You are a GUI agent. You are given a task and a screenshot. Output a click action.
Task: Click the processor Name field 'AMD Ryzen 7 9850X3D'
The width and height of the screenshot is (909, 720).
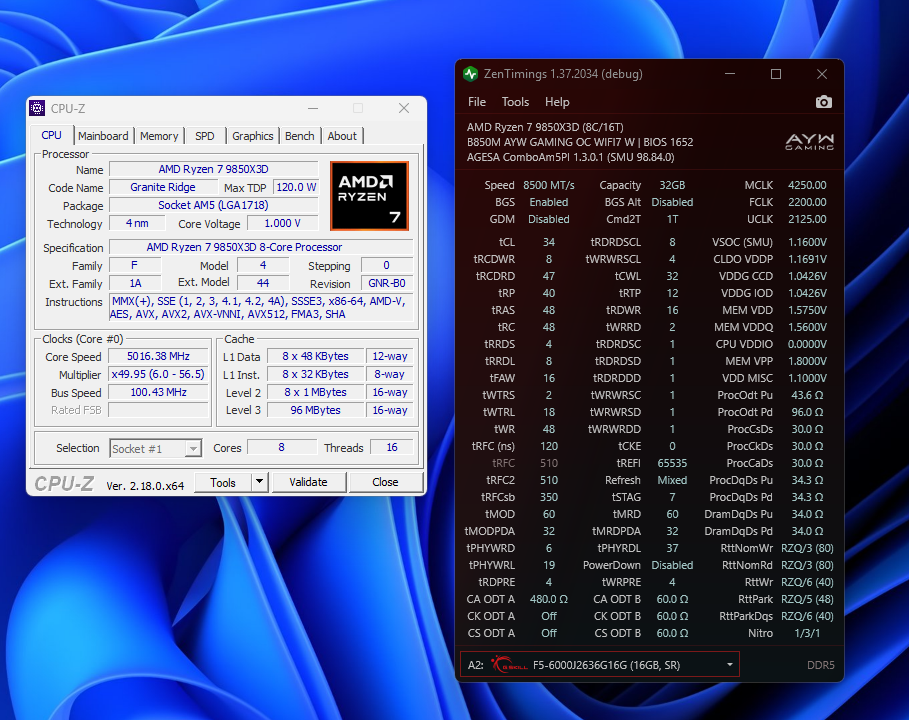point(213,169)
